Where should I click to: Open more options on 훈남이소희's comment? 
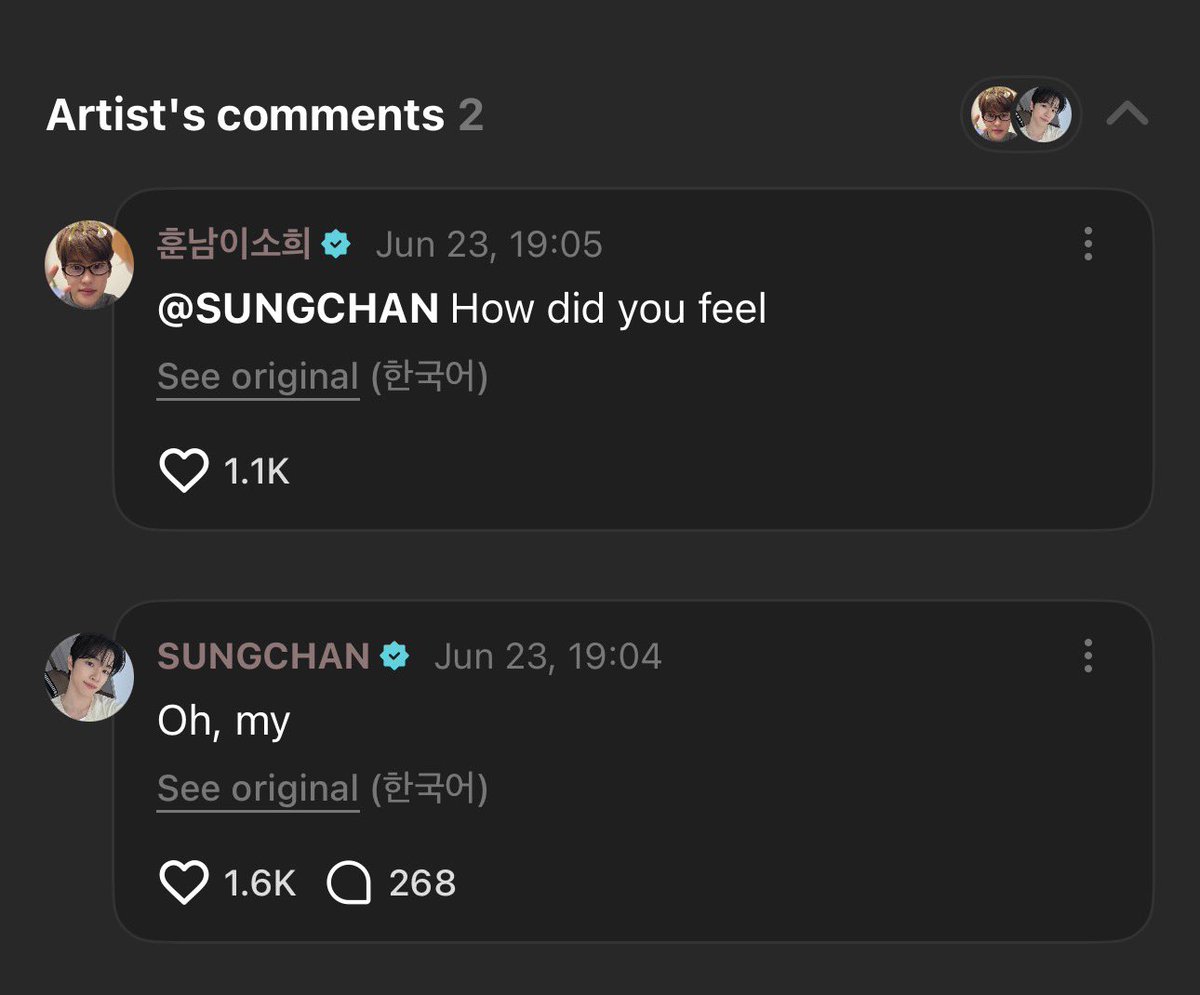pyautogui.click(x=1088, y=243)
